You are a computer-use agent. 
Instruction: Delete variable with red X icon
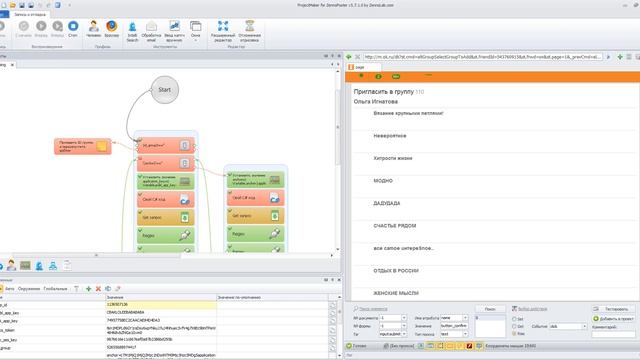tap(98, 289)
